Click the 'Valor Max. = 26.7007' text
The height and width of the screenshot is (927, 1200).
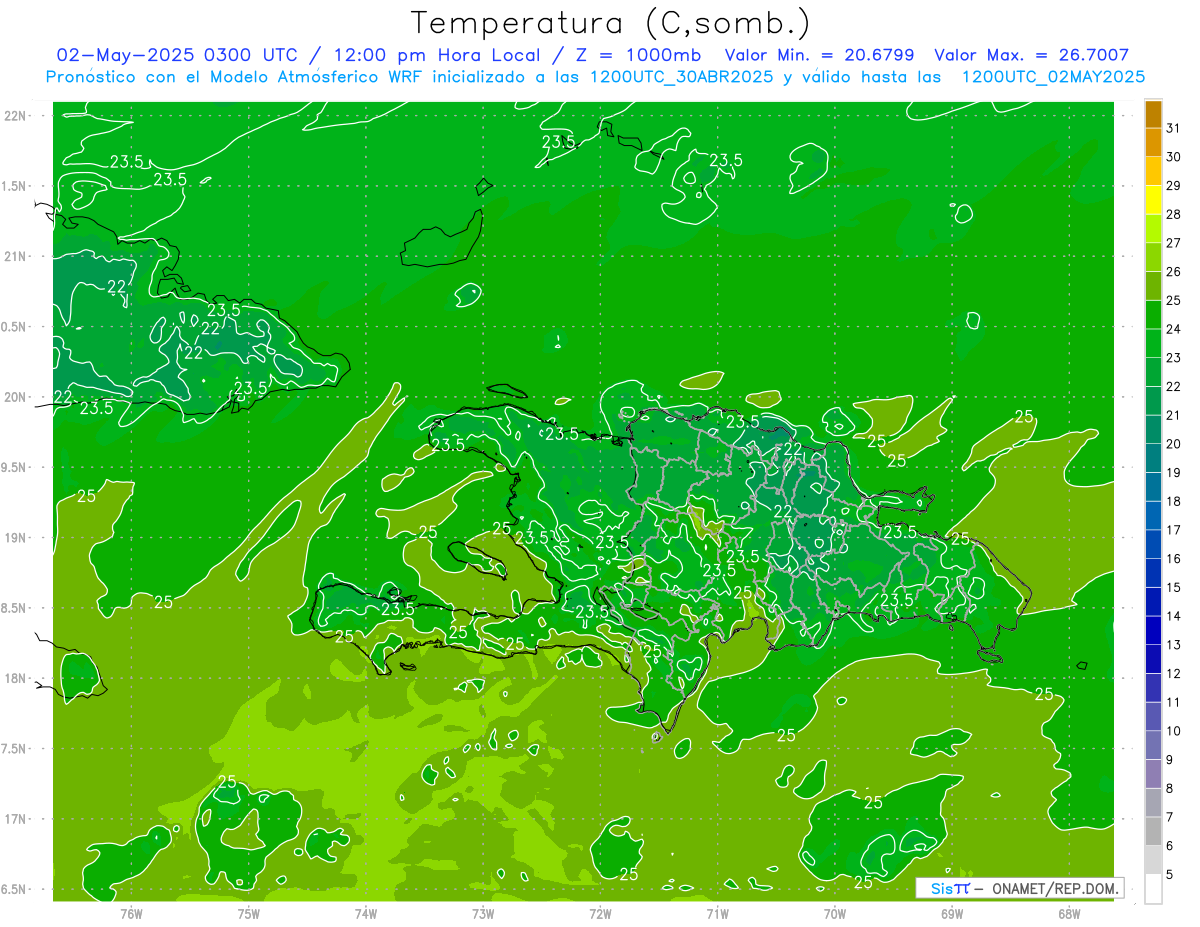tap(1031, 55)
